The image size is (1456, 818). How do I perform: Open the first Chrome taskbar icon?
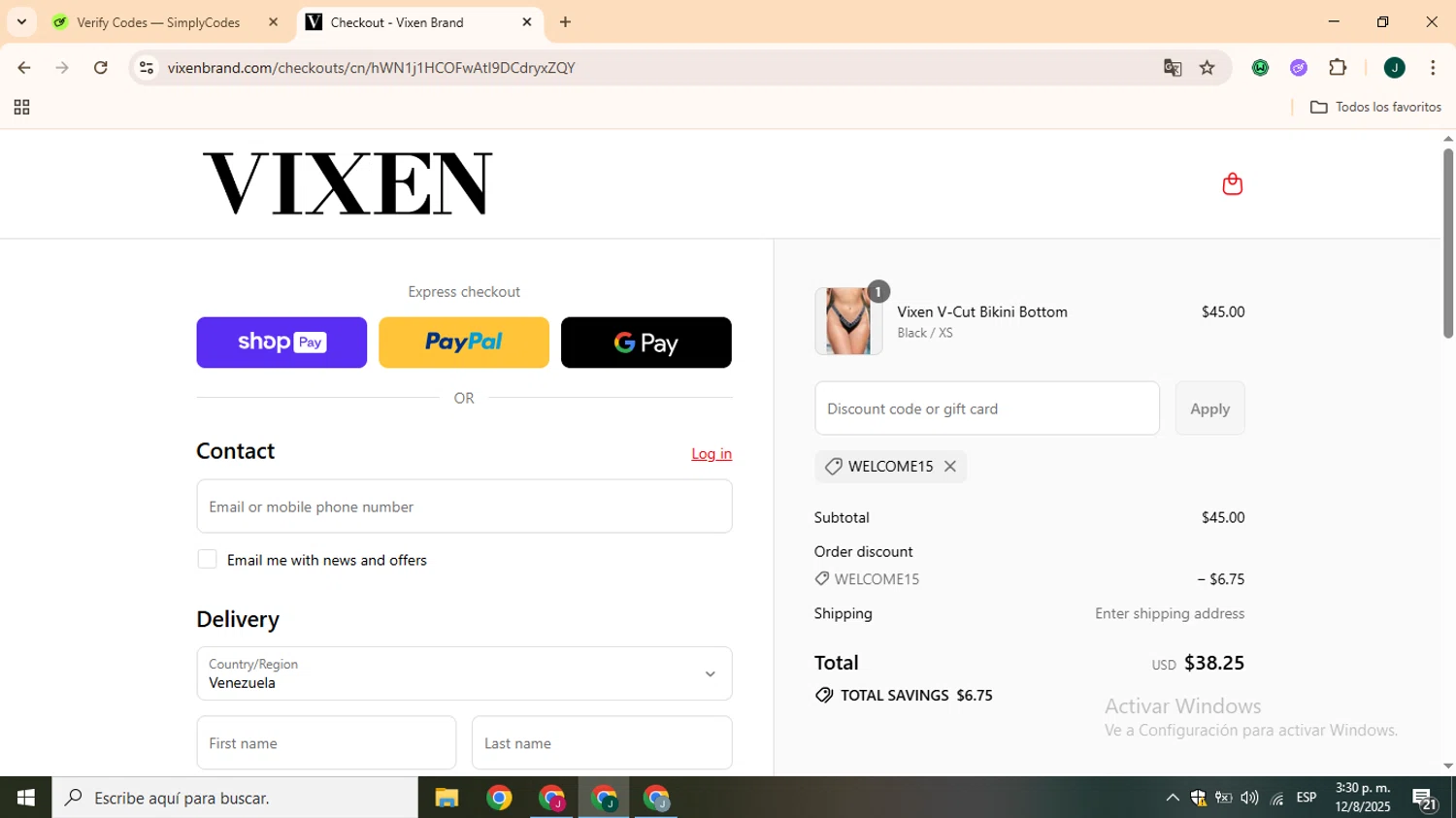tap(499, 798)
